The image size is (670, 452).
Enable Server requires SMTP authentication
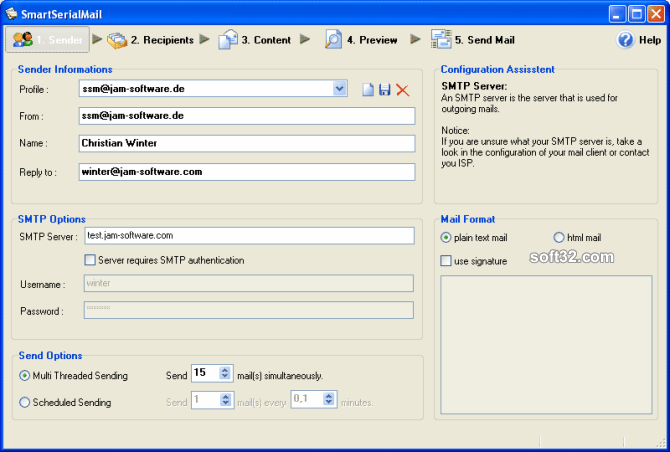[90, 260]
